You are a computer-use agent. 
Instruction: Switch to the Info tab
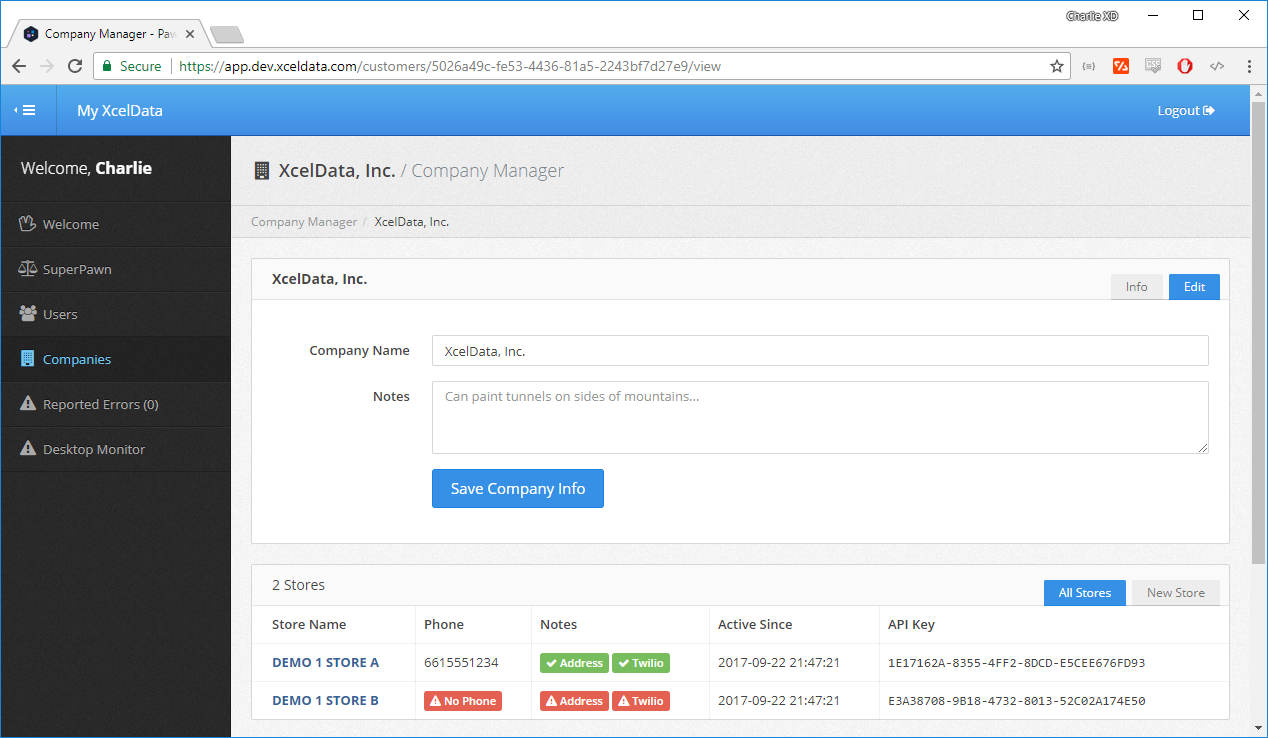(x=1137, y=287)
